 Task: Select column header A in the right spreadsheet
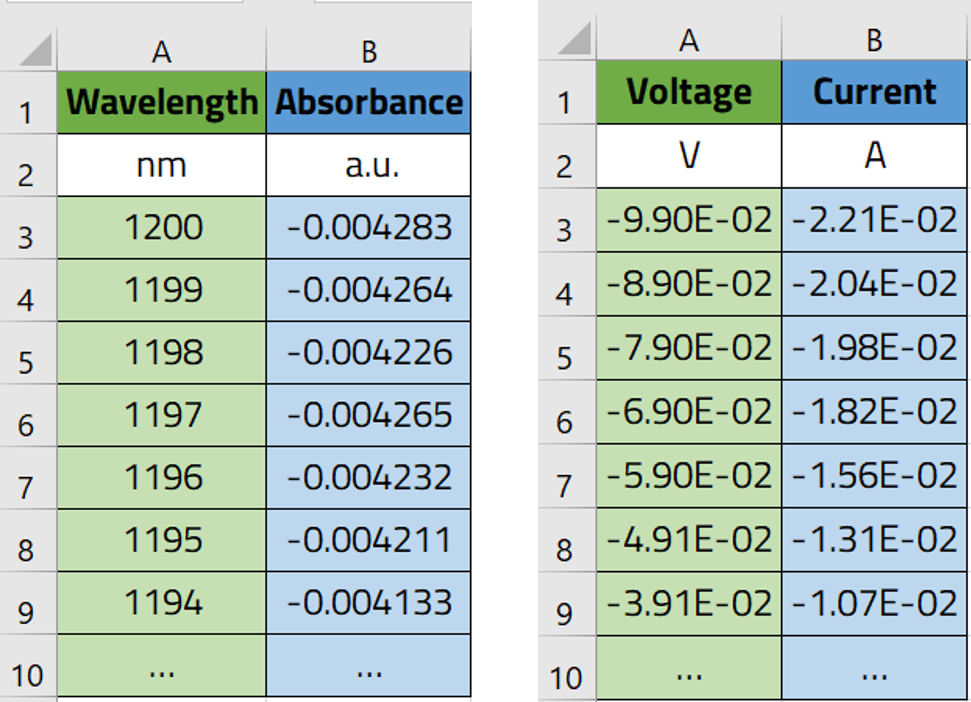688,44
